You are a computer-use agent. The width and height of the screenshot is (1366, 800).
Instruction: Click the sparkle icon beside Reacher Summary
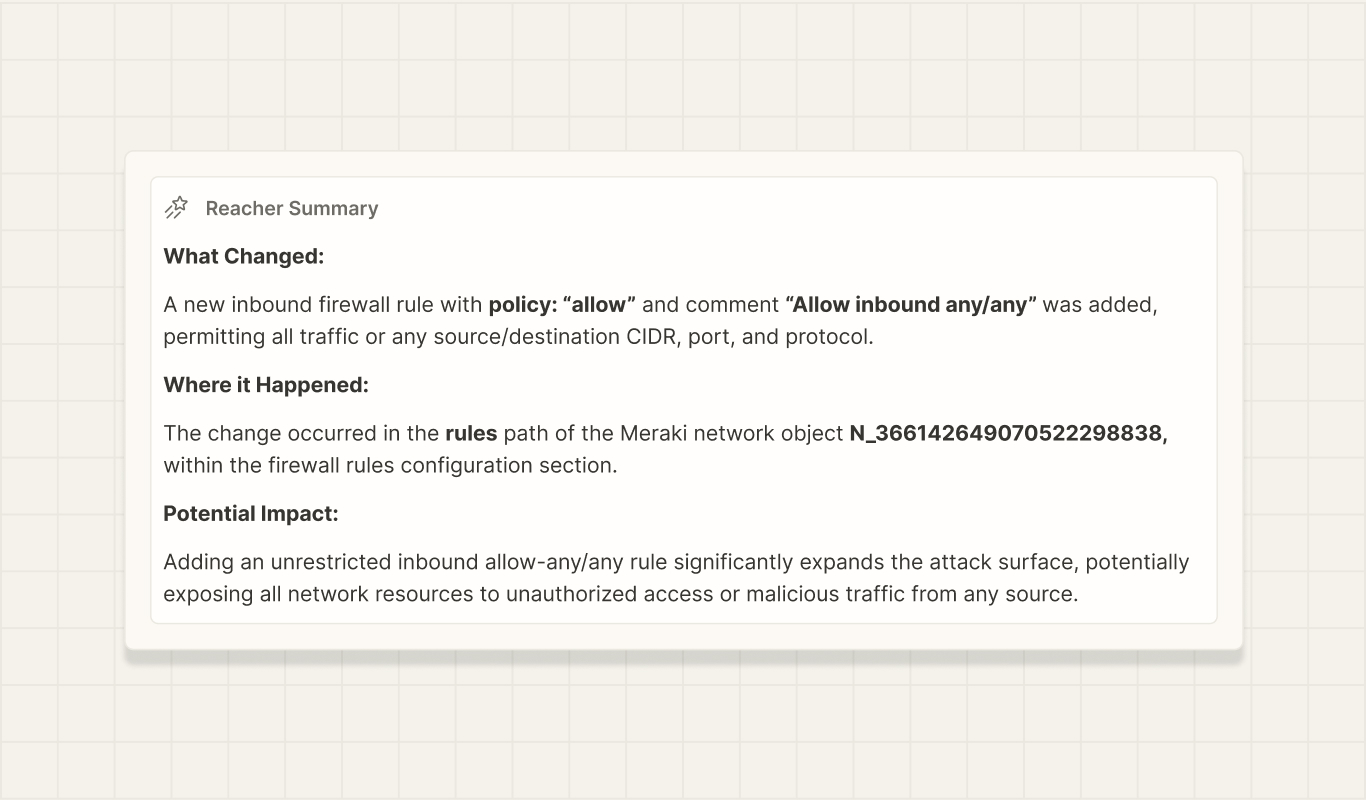pyautogui.click(x=176, y=208)
